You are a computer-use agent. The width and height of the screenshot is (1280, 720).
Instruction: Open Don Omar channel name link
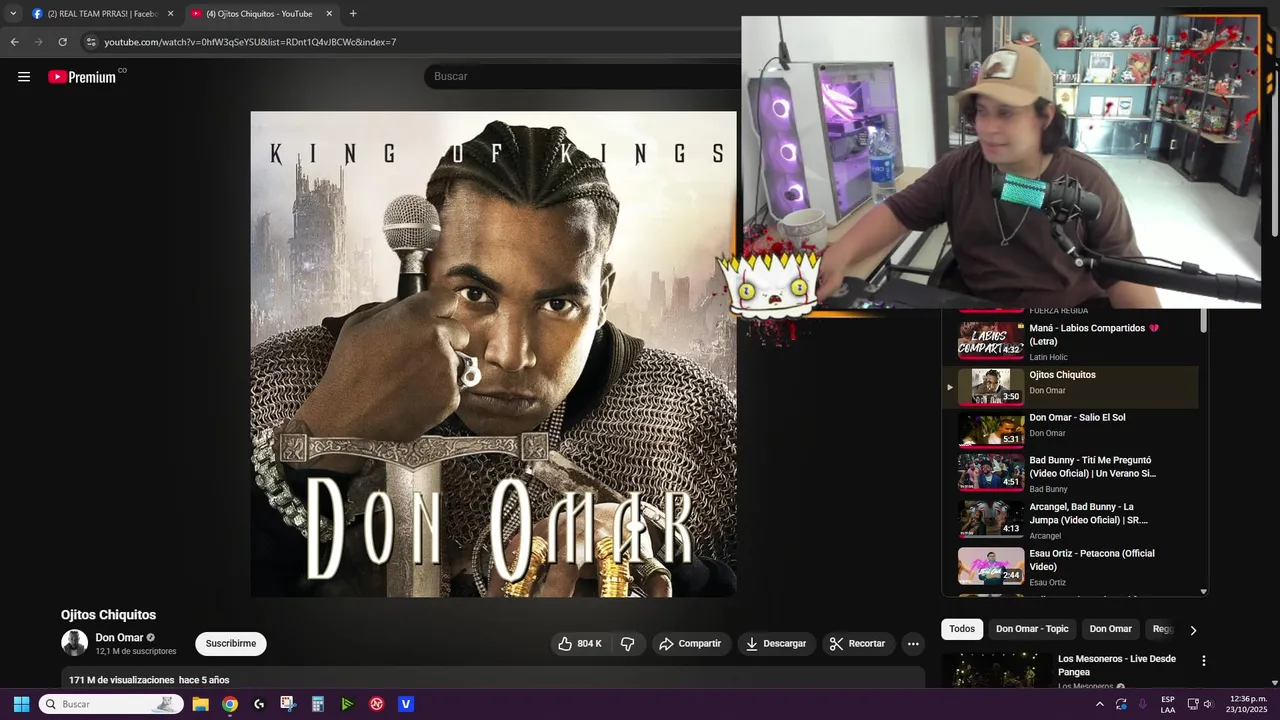click(119, 638)
